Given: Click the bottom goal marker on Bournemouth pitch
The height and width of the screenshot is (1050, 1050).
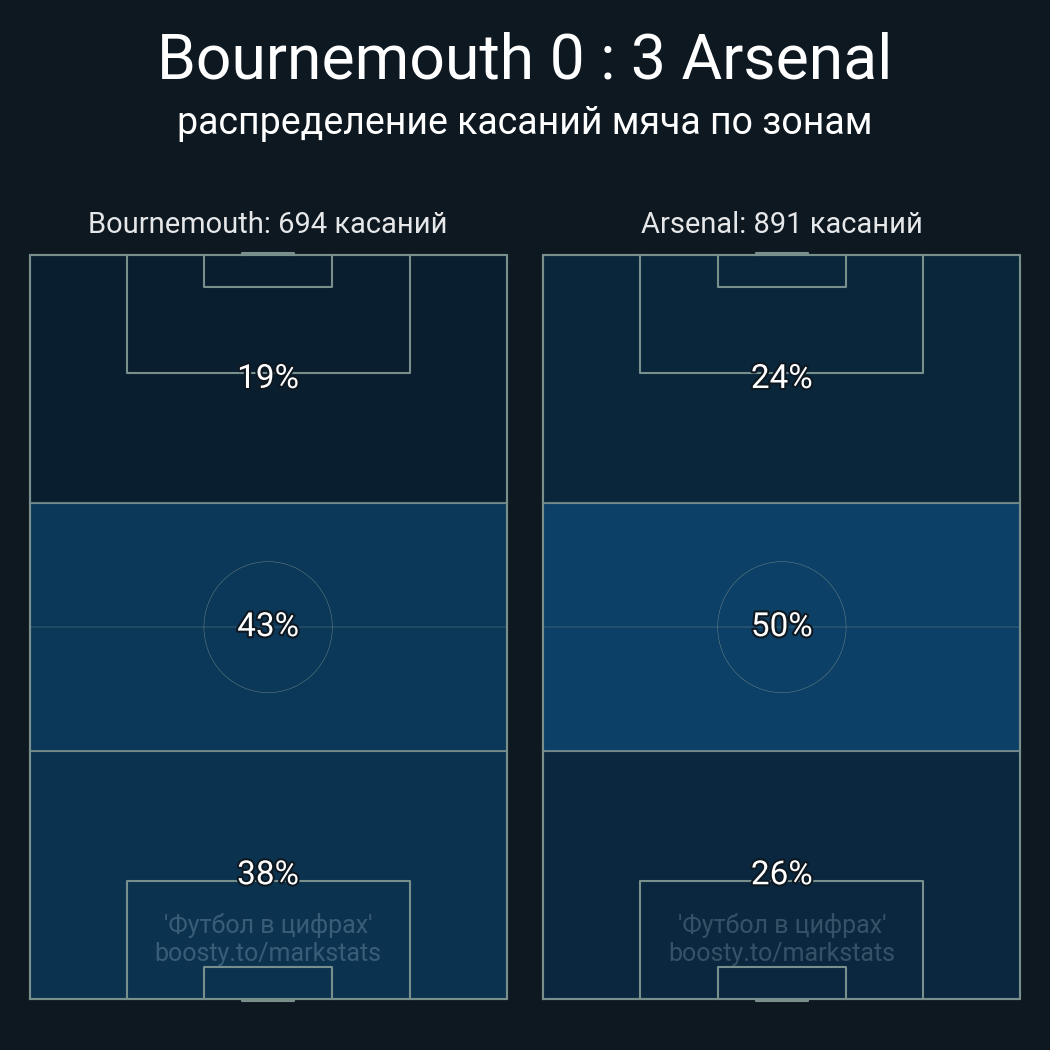Looking at the screenshot, I should [x=268, y=999].
